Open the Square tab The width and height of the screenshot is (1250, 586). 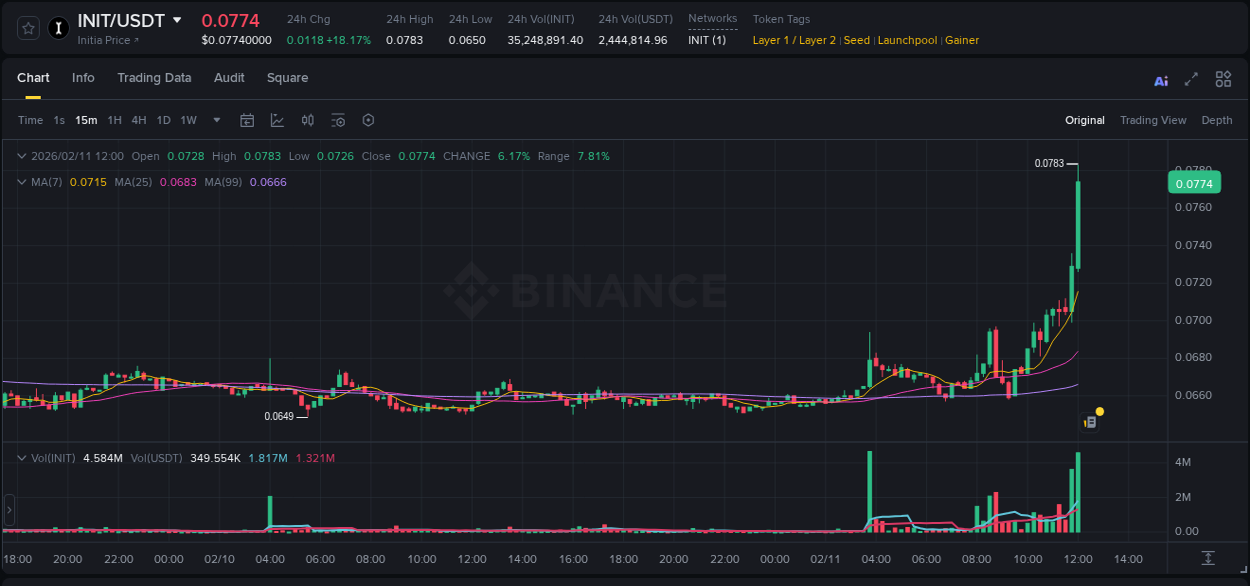pos(287,78)
